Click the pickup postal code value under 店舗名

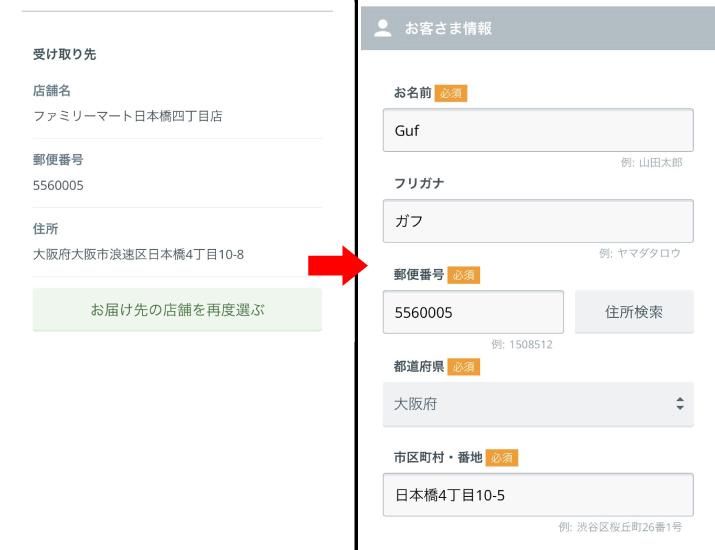click(x=58, y=185)
